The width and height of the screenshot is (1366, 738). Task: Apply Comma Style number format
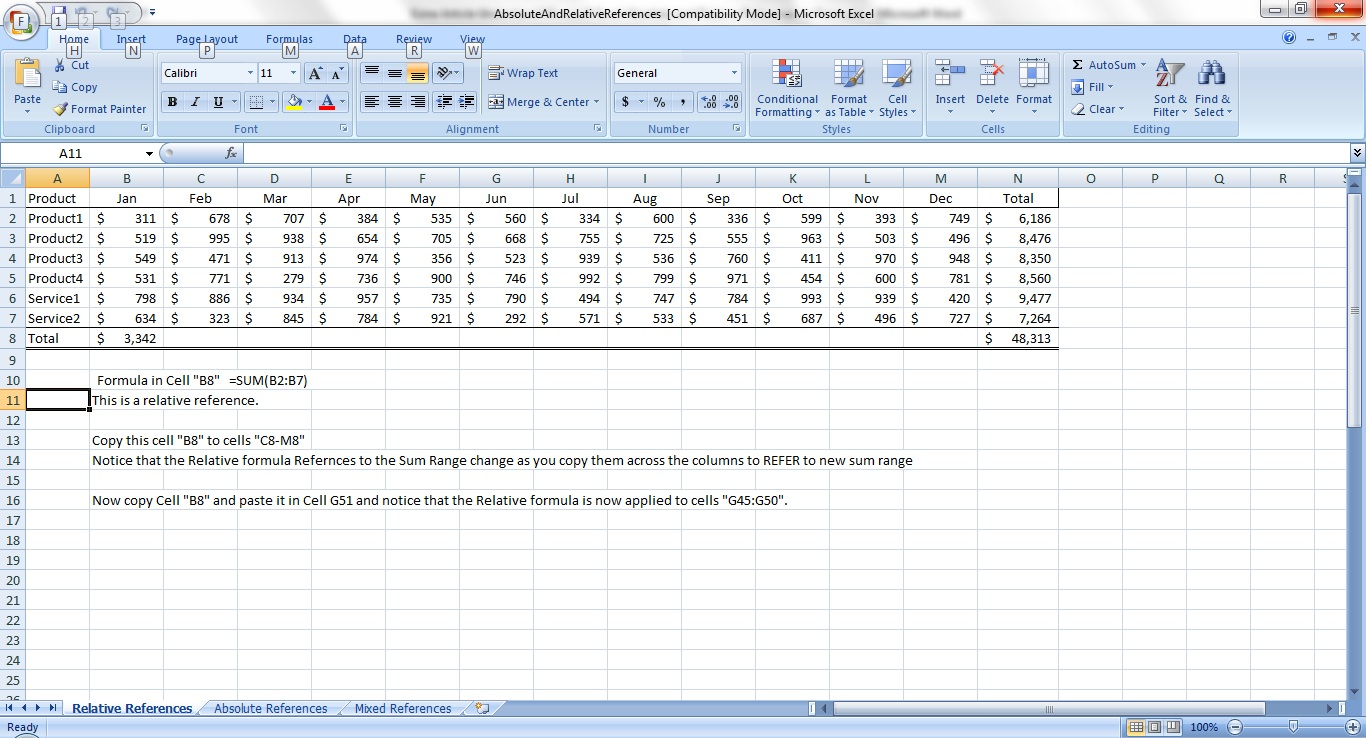tap(682, 102)
